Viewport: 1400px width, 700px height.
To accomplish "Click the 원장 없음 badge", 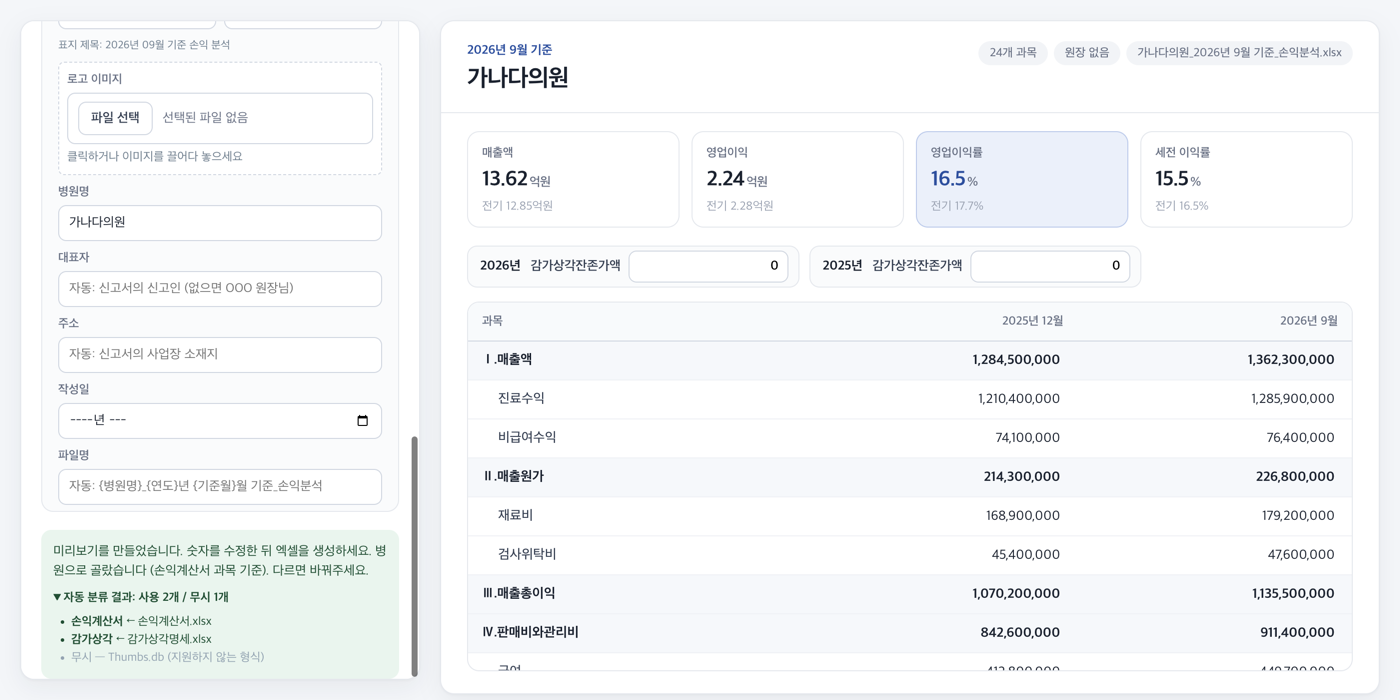I will [1087, 53].
